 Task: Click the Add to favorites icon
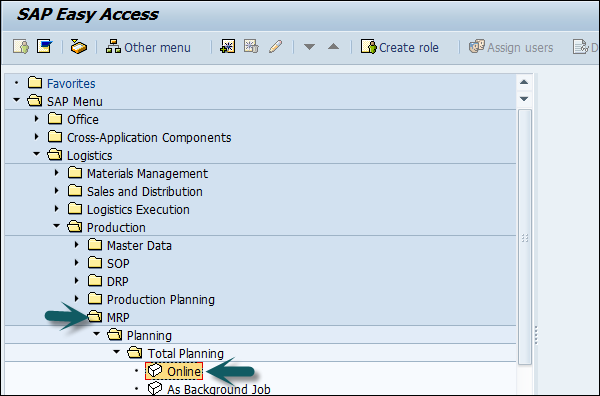(x=228, y=47)
